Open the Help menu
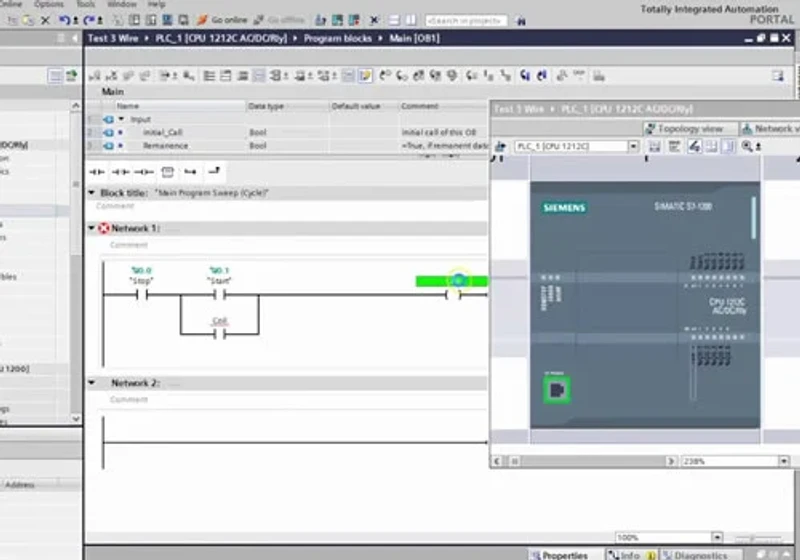 click(x=156, y=4)
